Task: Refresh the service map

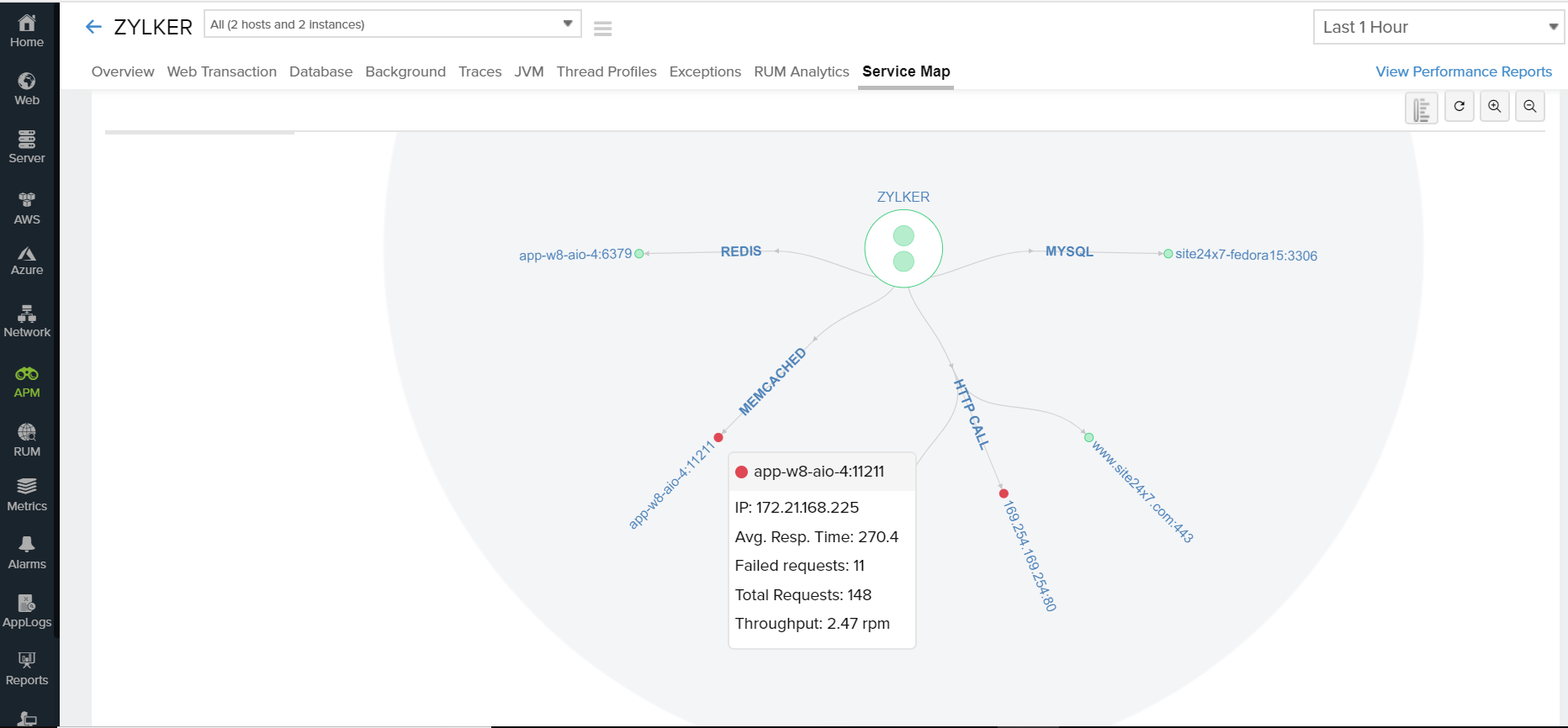Action: coord(1459,107)
